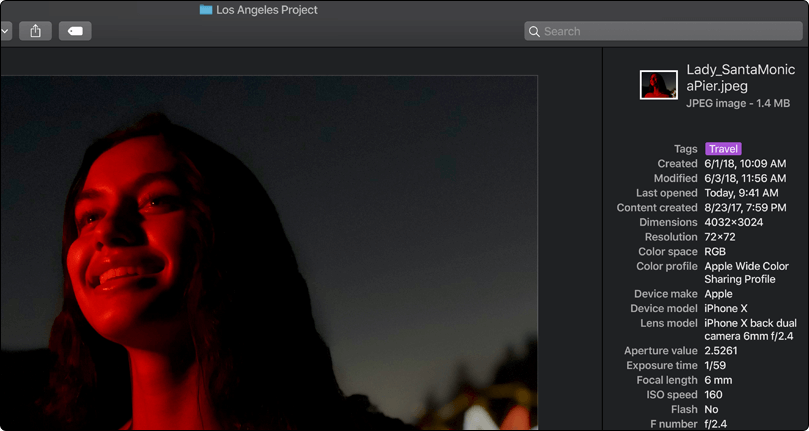Click the ISO speed value 160
The width and height of the screenshot is (809, 431).
click(714, 395)
